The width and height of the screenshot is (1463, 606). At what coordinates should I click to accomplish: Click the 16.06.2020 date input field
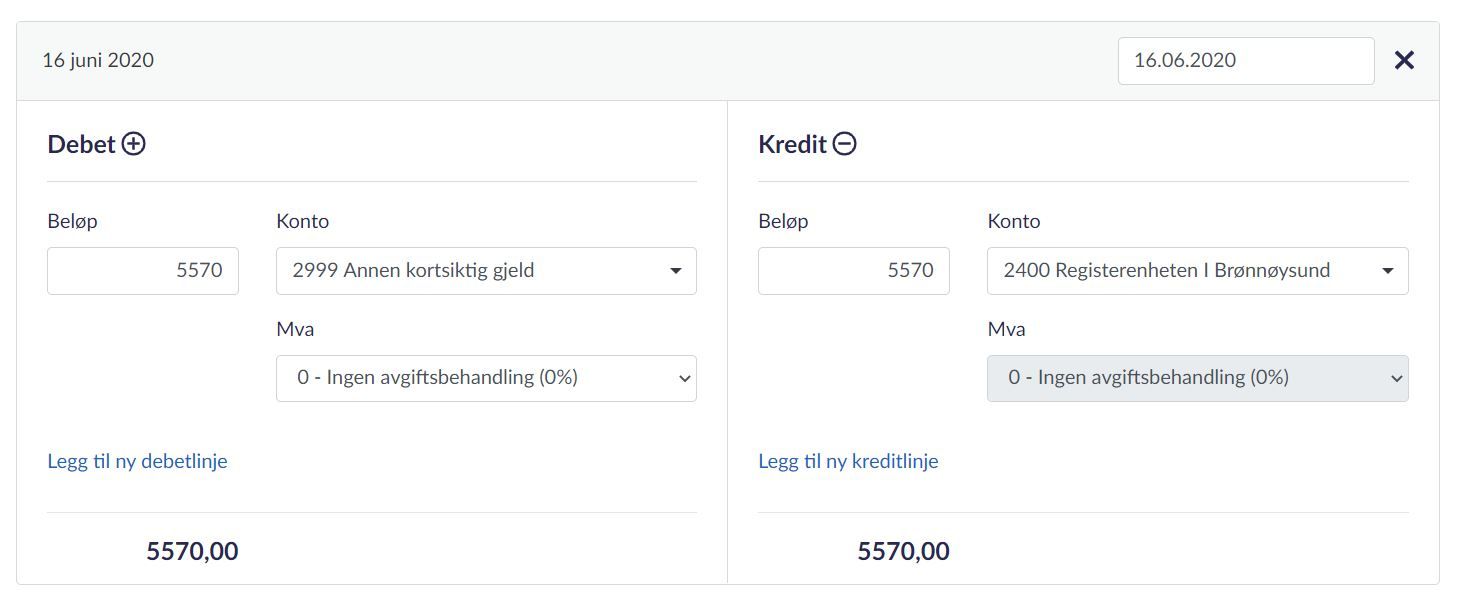pyautogui.click(x=1245, y=61)
